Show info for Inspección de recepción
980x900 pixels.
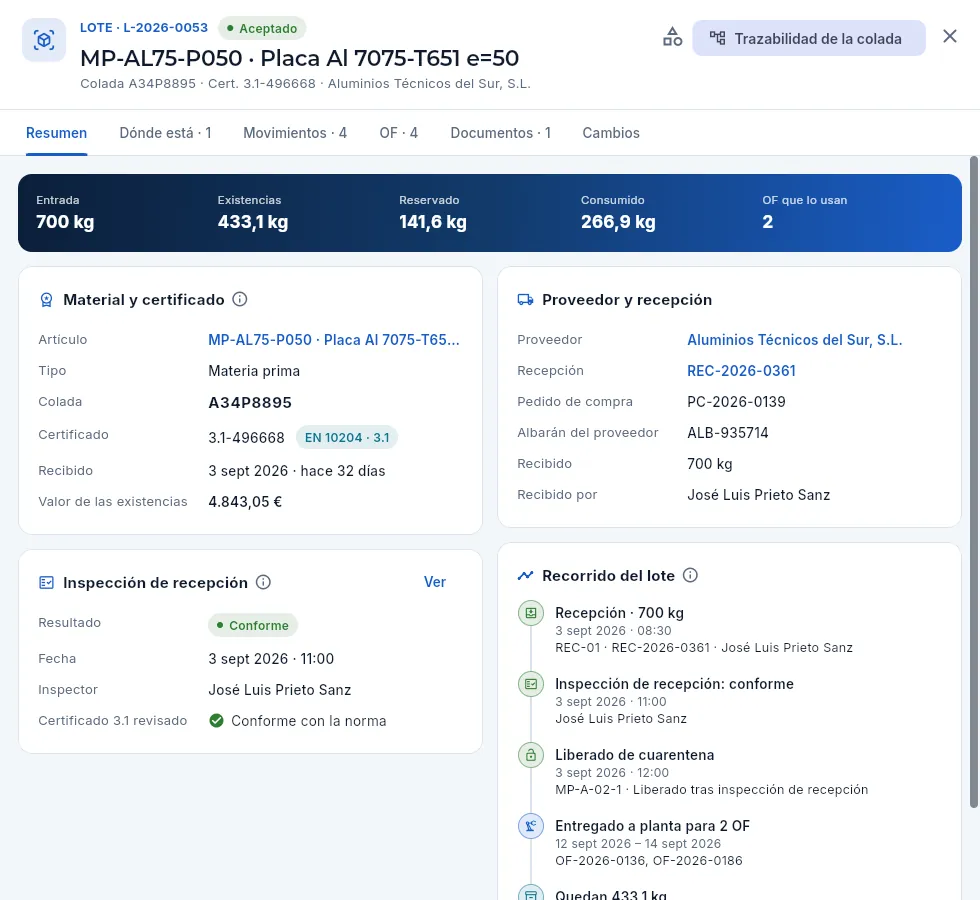pyautogui.click(x=264, y=582)
